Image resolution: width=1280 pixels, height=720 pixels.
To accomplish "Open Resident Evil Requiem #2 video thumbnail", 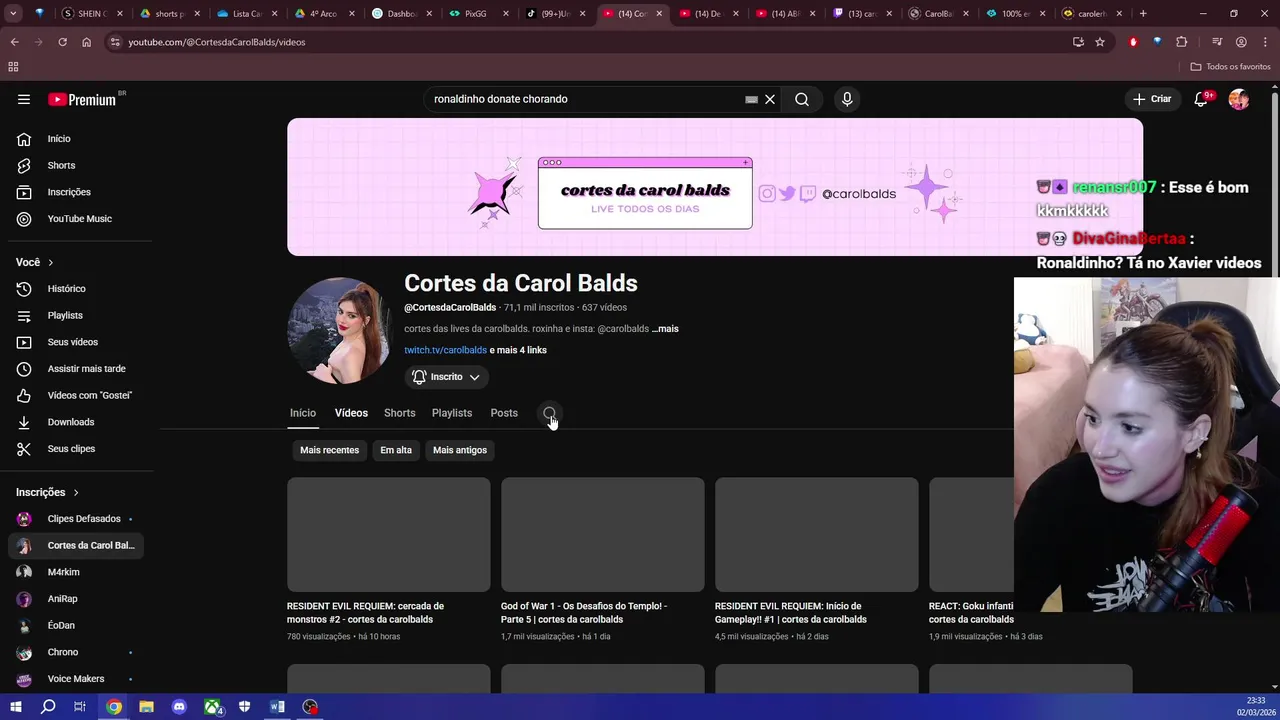I will (x=389, y=535).
